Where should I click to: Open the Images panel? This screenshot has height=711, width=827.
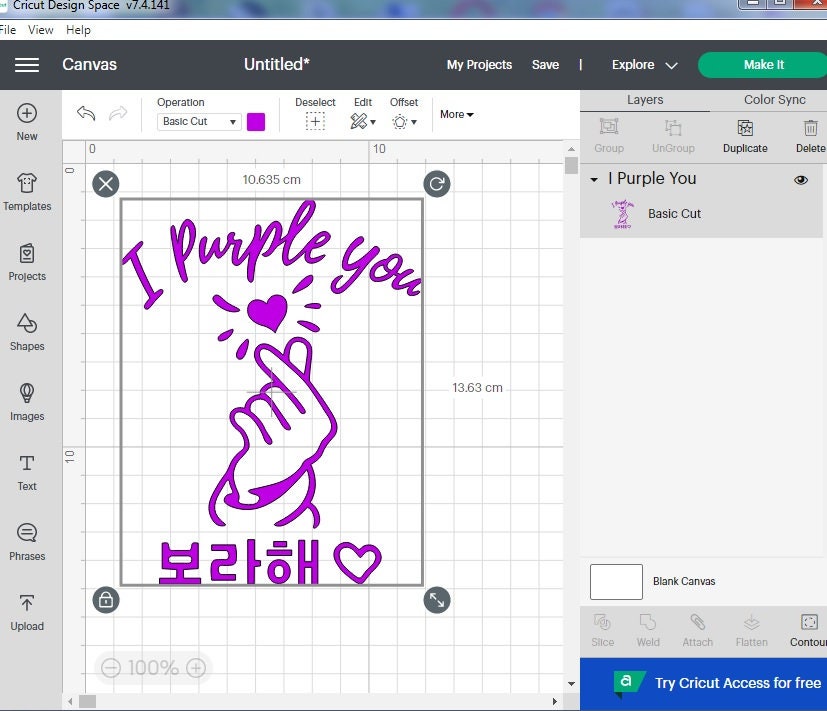click(x=27, y=403)
